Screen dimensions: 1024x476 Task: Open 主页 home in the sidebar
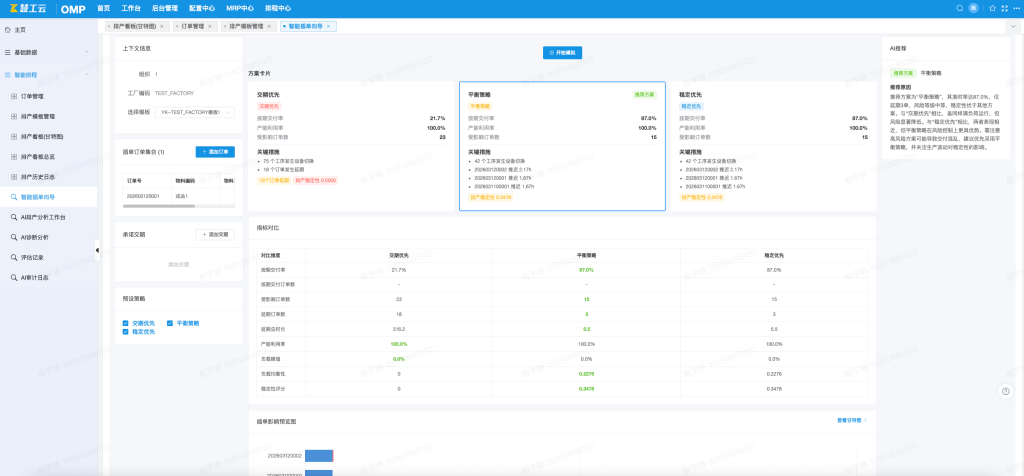[20, 30]
